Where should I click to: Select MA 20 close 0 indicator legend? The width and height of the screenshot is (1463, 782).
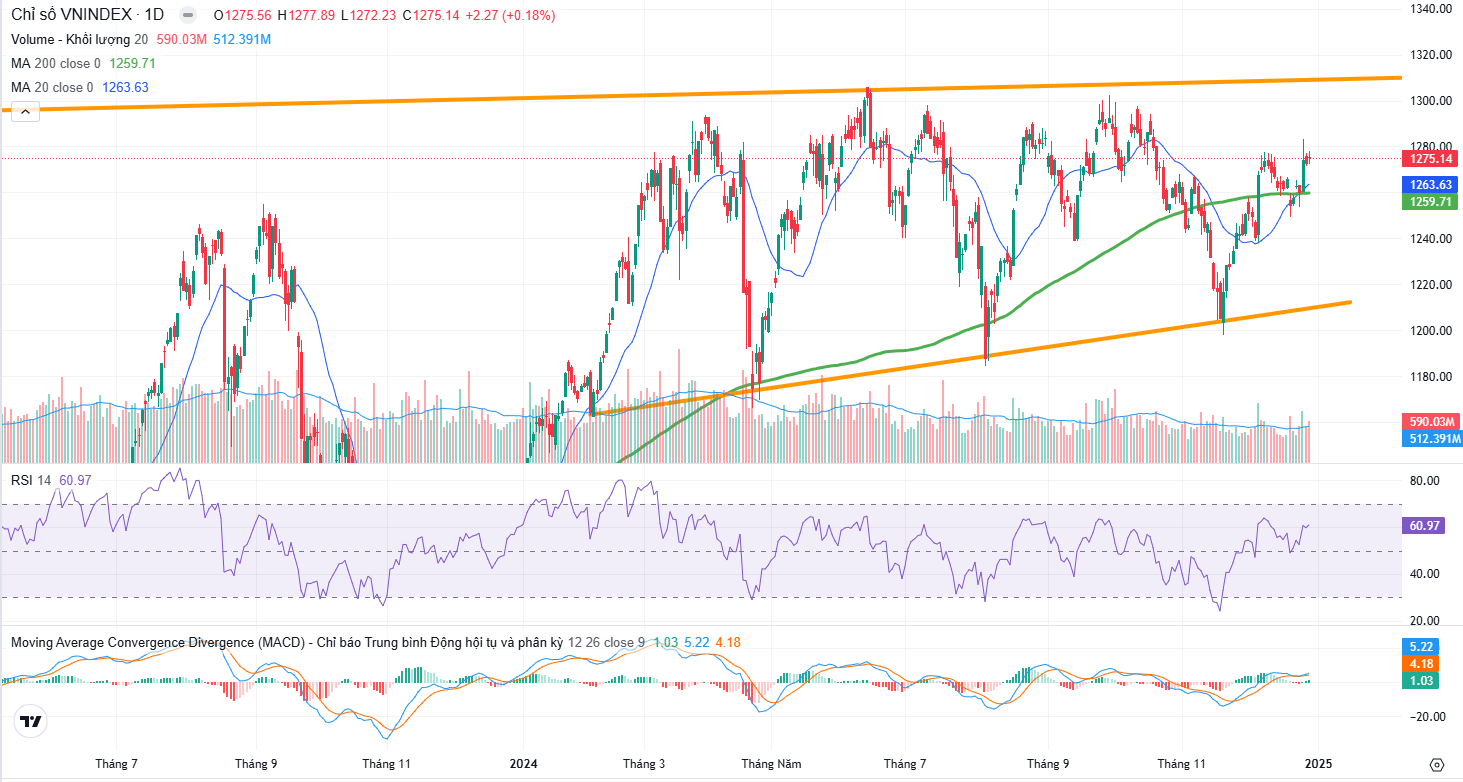(x=52, y=87)
